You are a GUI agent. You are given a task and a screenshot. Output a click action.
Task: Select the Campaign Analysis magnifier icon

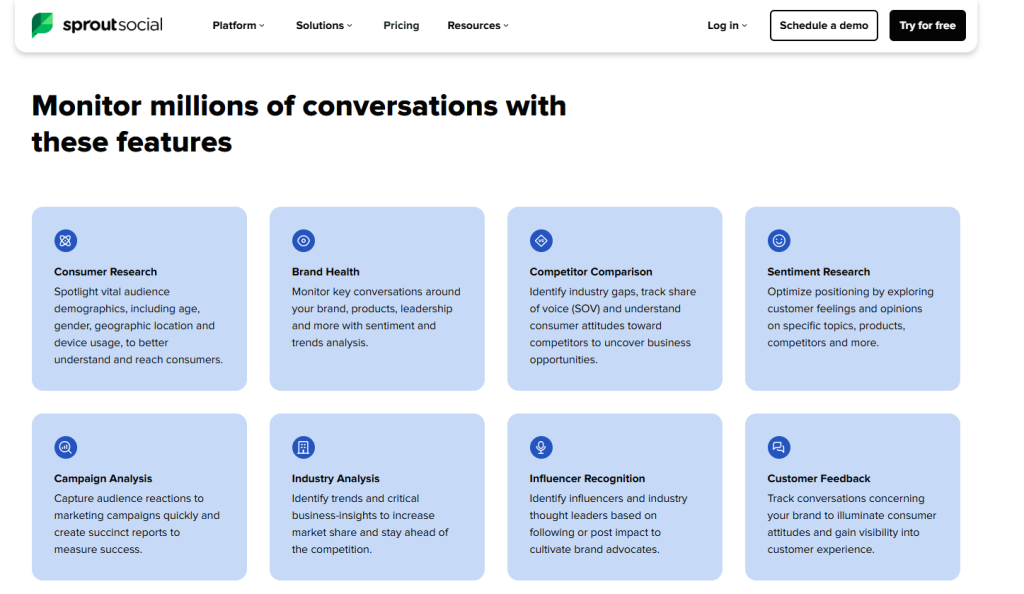coord(65,447)
